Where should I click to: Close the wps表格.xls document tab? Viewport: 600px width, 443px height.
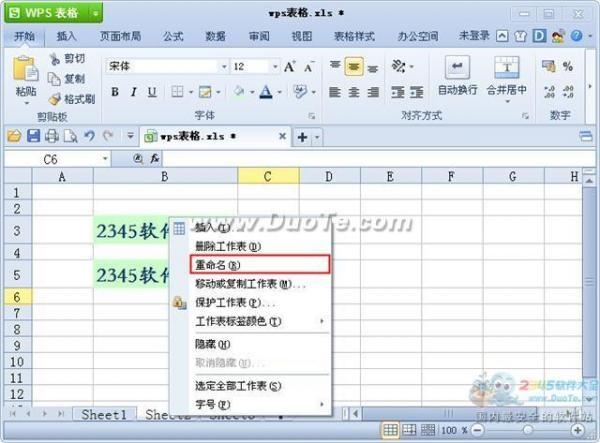click(x=282, y=136)
